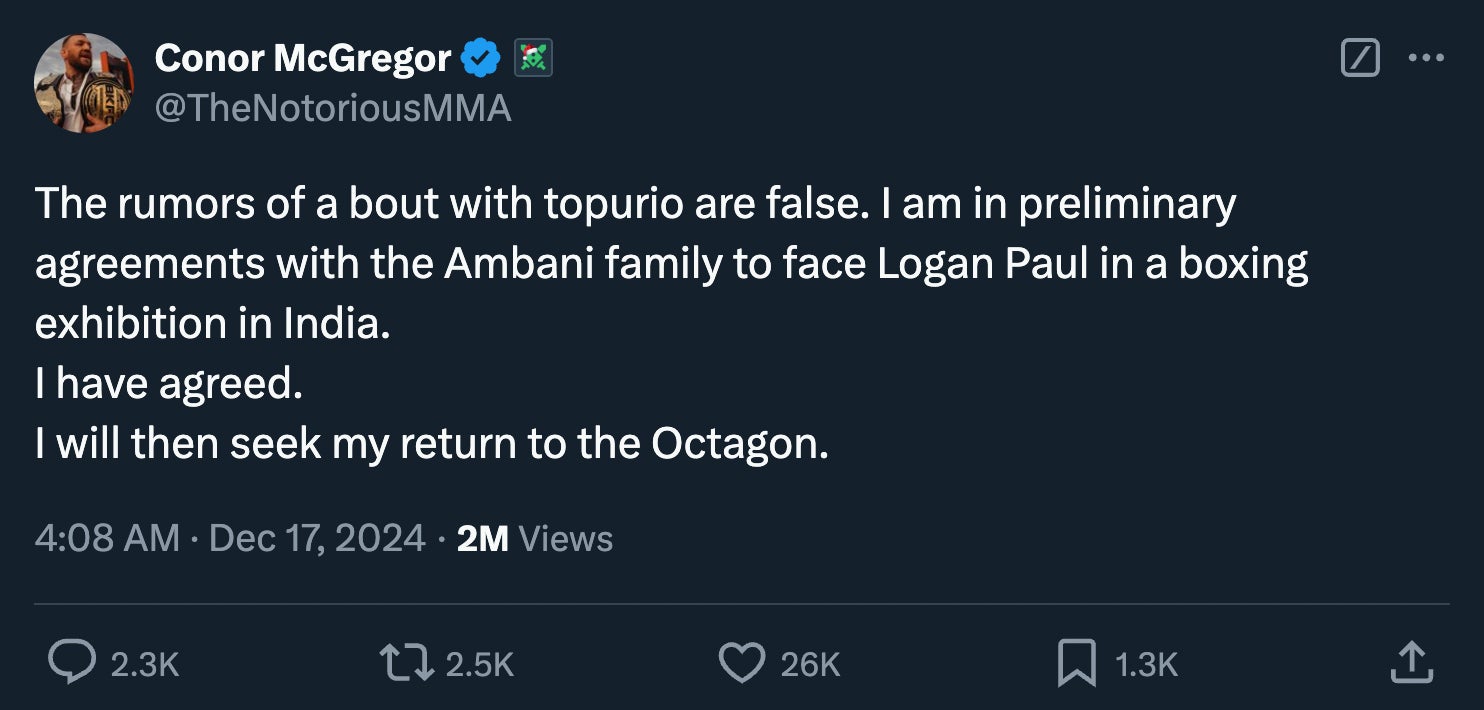The width and height of the screenshot is (1484, 710).
Task: Open Conor McGregor's profile picture
Action: click(83, 83)
